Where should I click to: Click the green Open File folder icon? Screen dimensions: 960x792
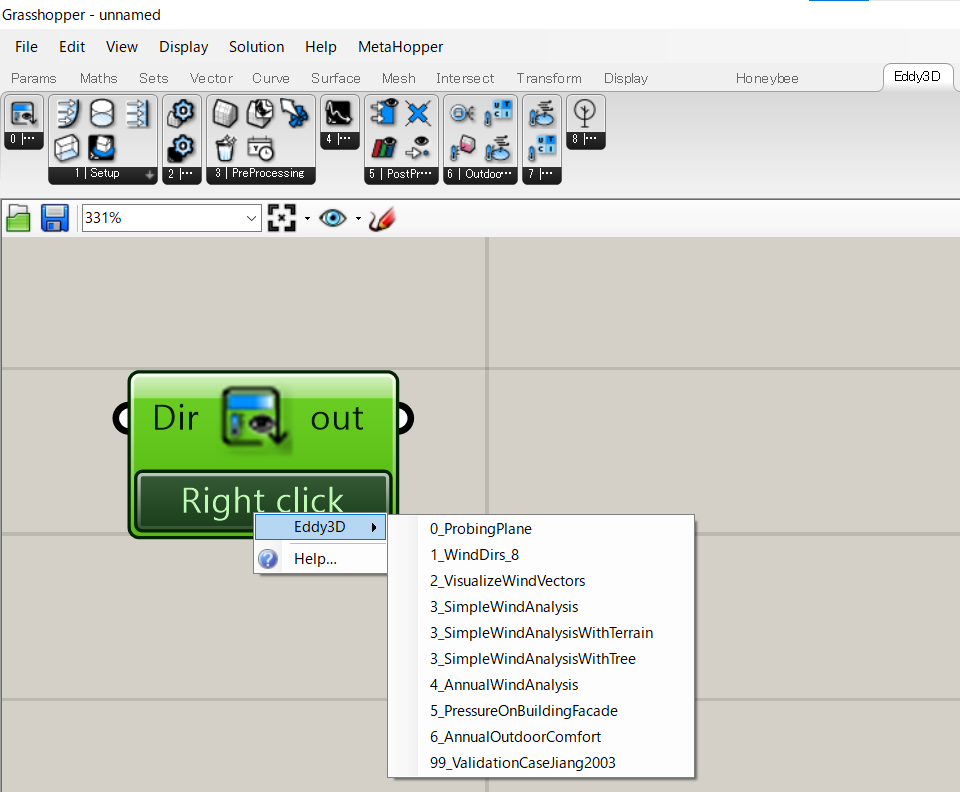(x=18, y=218)
